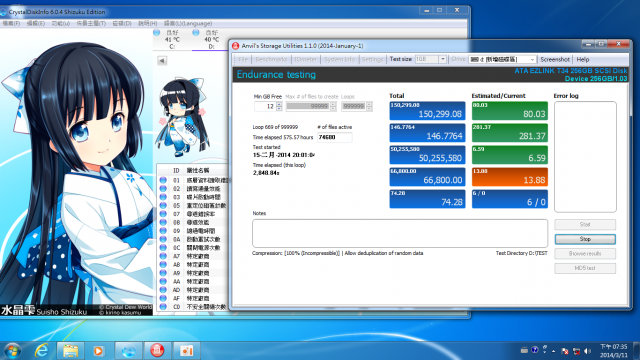Click the Show desktop strip on taskbar
This screenshot has width=640, height=360.
(x=636, y=351)
